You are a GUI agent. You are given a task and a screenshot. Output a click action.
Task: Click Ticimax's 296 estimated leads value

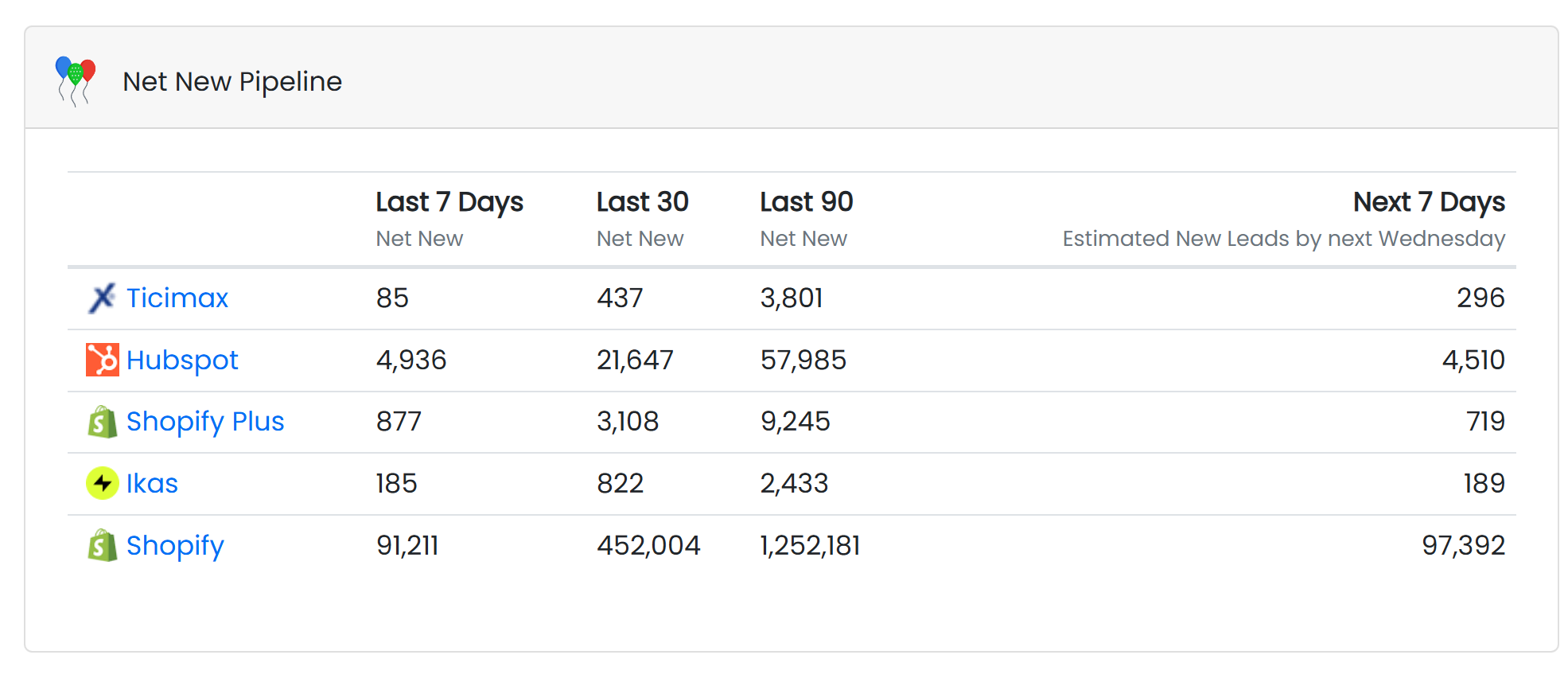click(1480, 298)
